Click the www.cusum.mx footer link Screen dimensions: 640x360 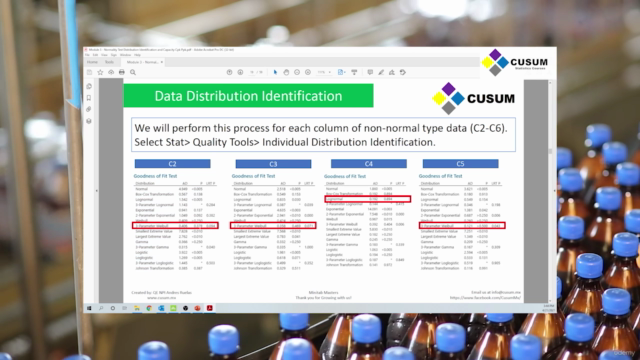[161, 298]
